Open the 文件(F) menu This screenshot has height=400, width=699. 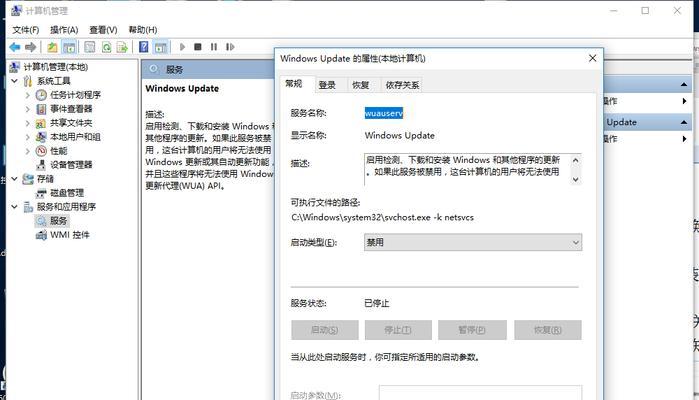26,30
